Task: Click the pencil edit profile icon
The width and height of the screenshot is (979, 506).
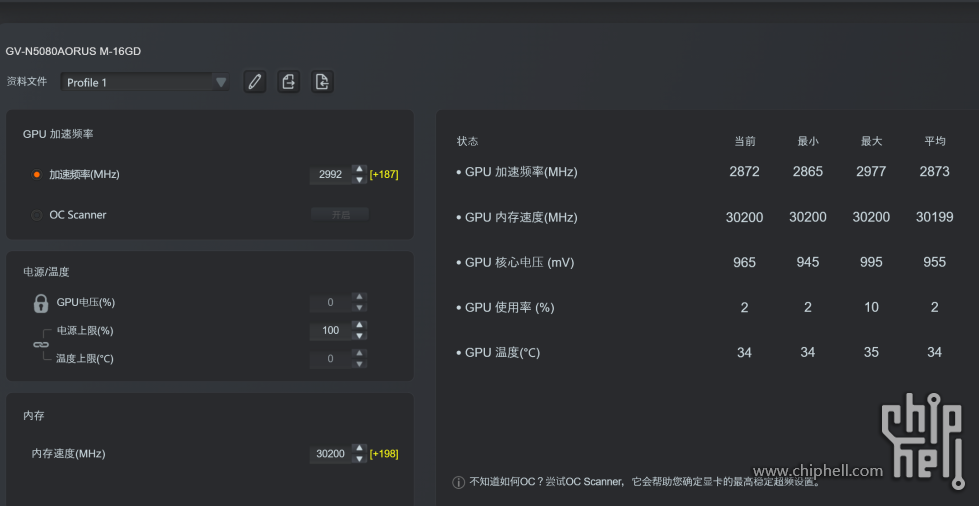Action: pos(255,82)
